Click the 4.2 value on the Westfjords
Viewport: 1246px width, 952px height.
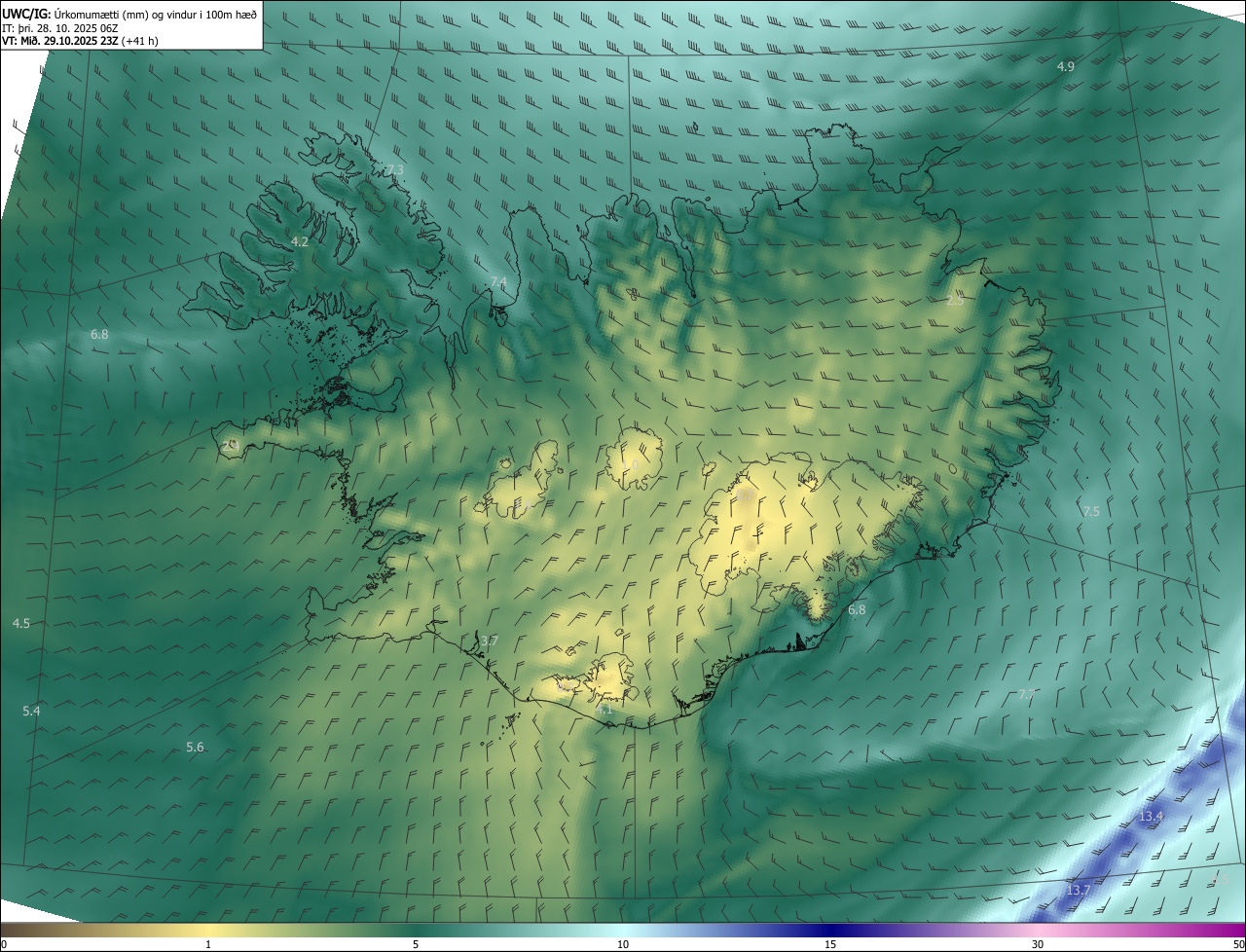pos(300,241)
